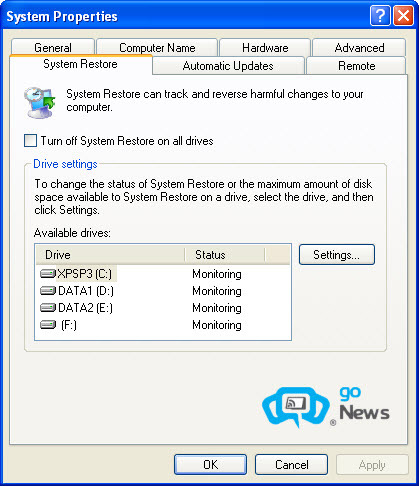The height and width of the screenshot is (486, 419).
Task: Click the Status column header
Action: point(225,255)
